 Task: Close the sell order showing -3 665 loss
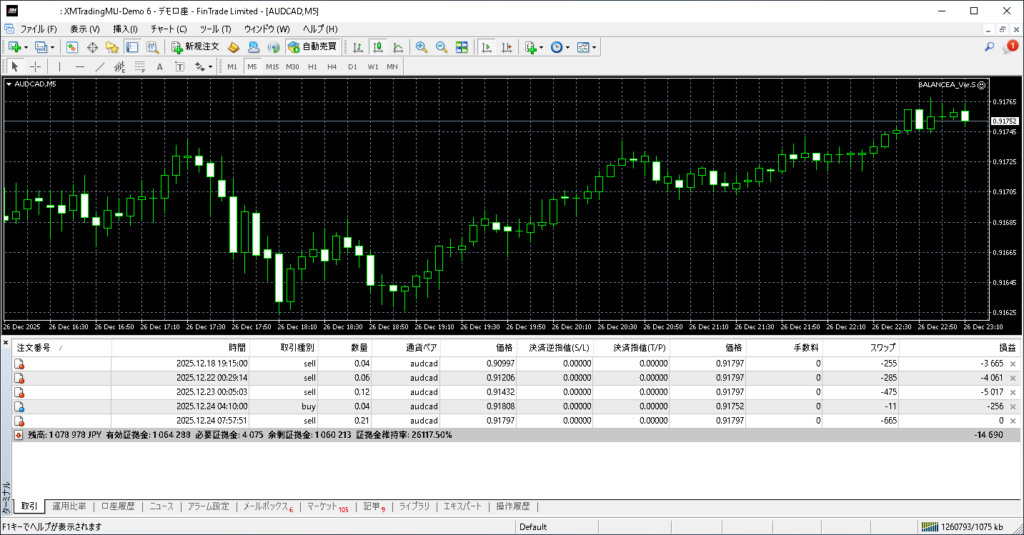click(x=1012, y=363)
